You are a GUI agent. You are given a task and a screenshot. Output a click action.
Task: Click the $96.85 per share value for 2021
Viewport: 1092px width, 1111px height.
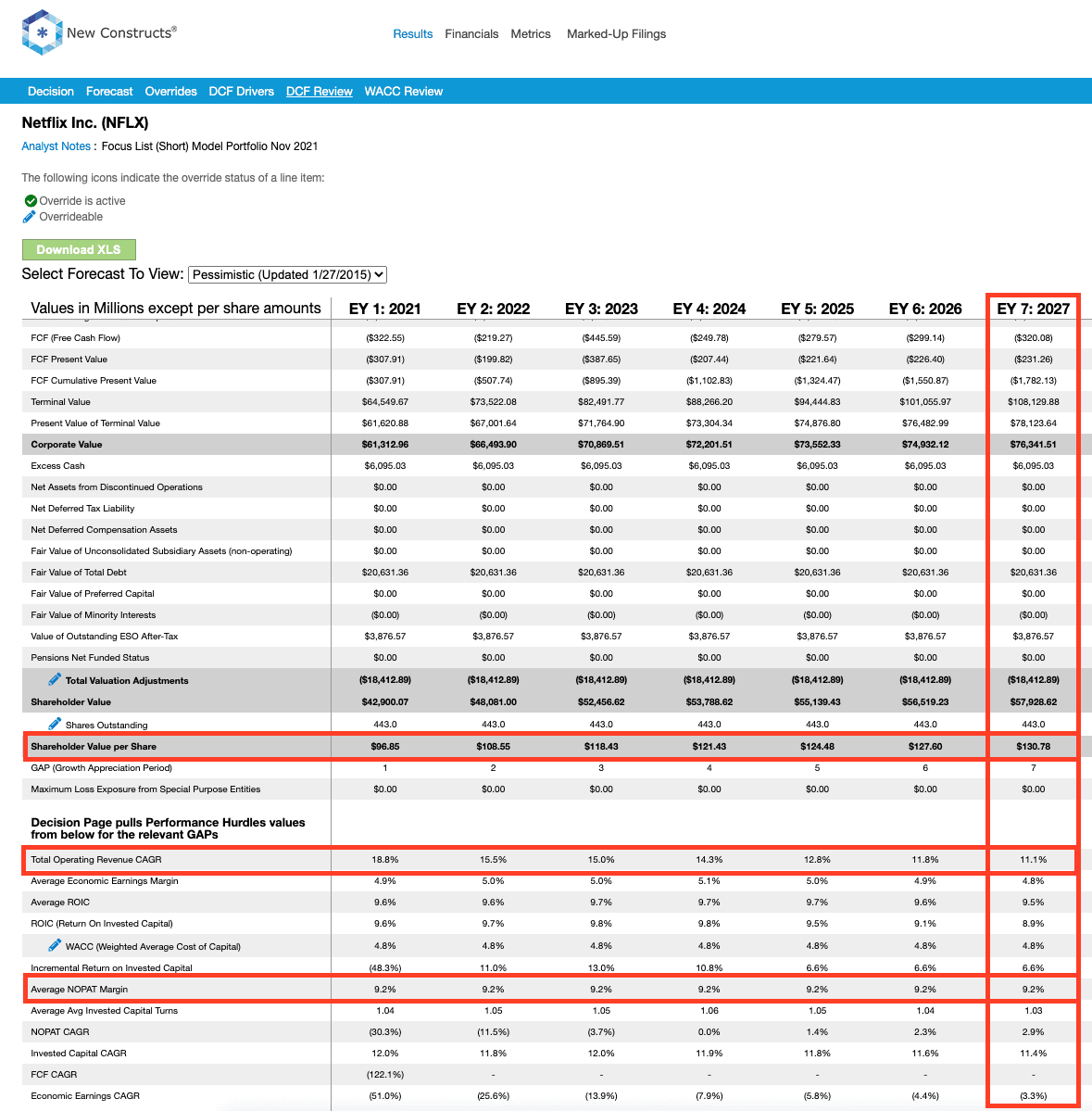tap(385, 746)
